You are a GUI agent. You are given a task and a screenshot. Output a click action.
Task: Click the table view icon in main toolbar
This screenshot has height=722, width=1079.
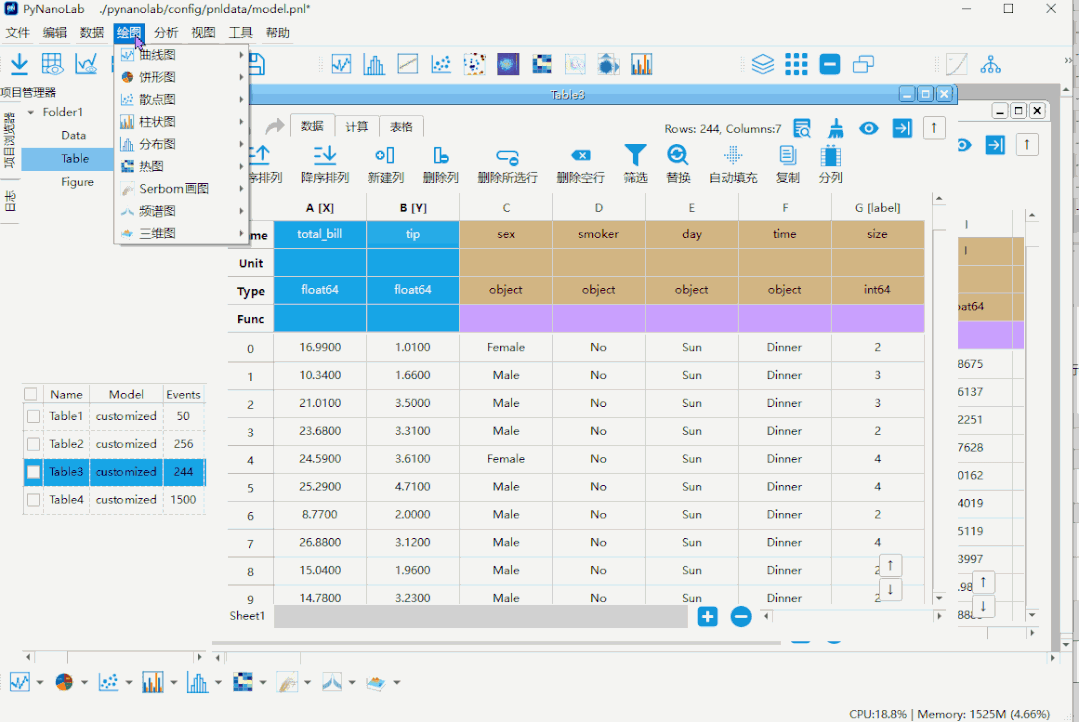click(52, 64)
